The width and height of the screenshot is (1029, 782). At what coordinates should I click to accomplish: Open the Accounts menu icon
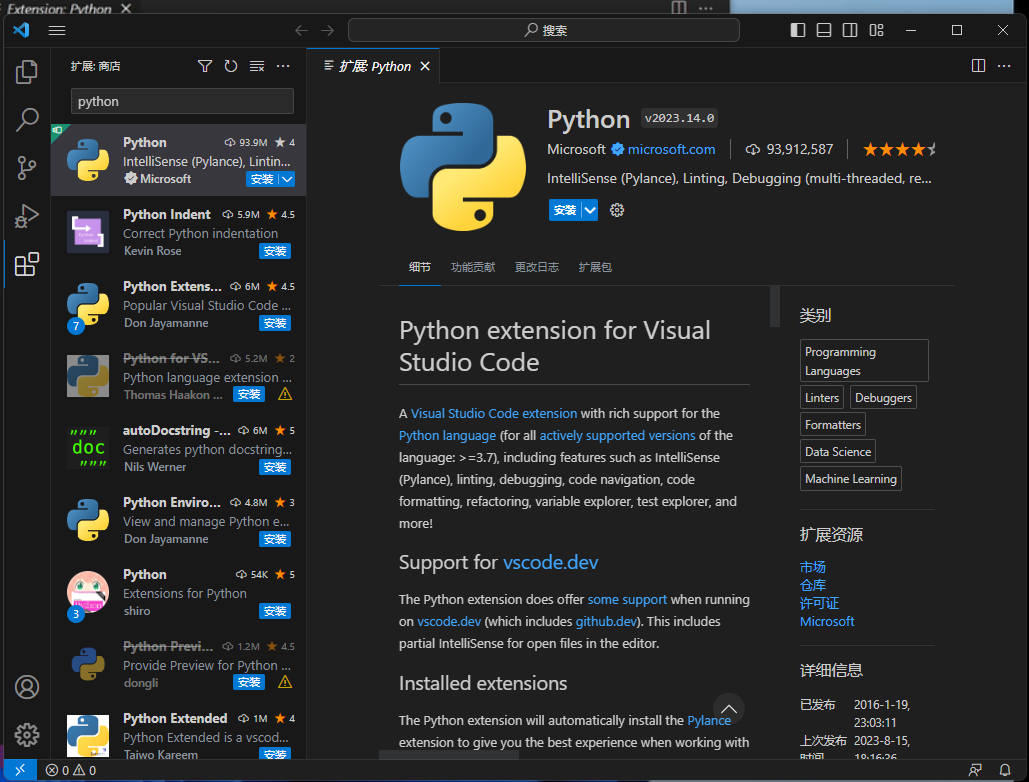point(26,687)
